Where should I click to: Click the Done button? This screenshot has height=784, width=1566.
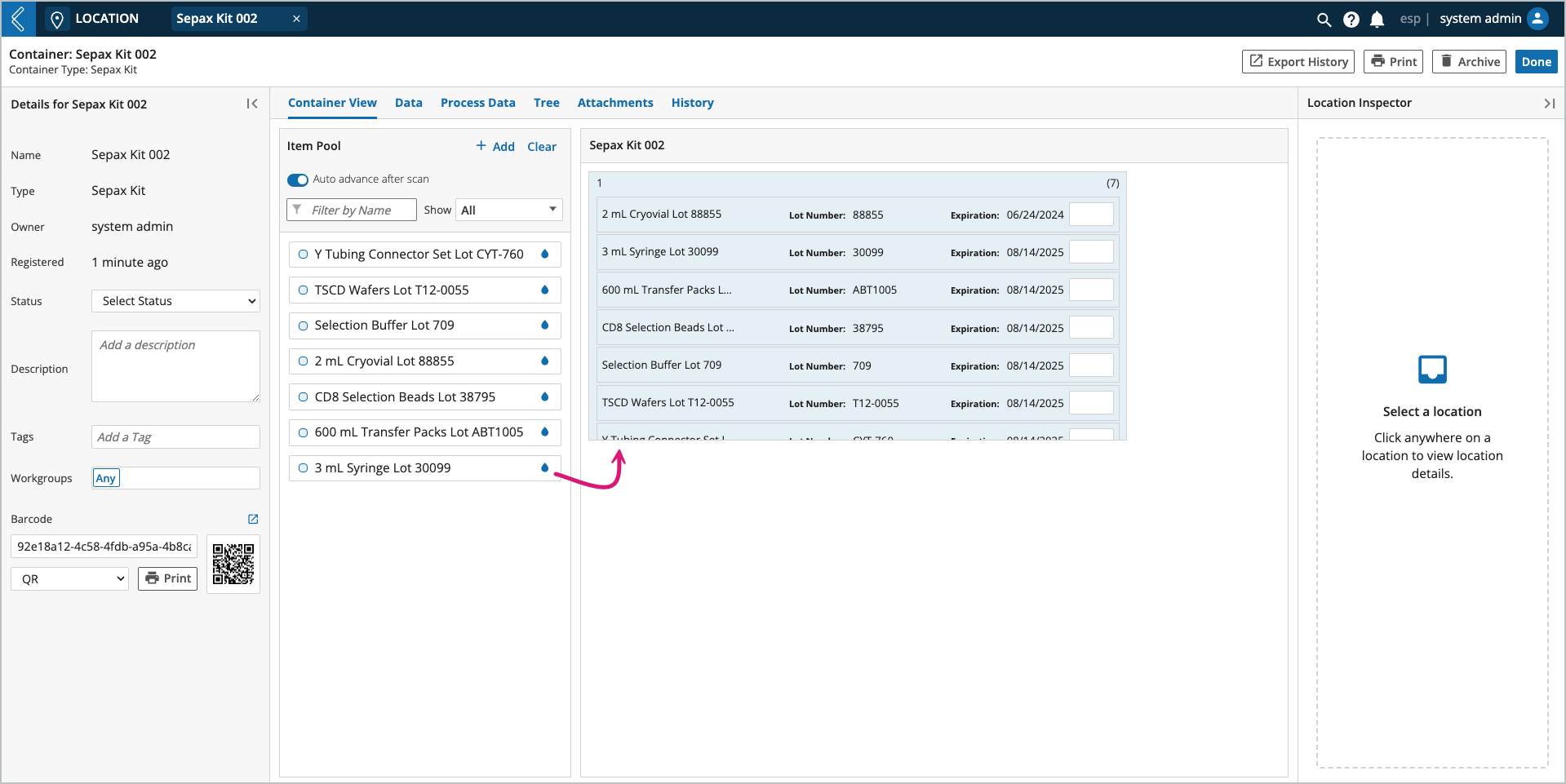point(1536,61)
